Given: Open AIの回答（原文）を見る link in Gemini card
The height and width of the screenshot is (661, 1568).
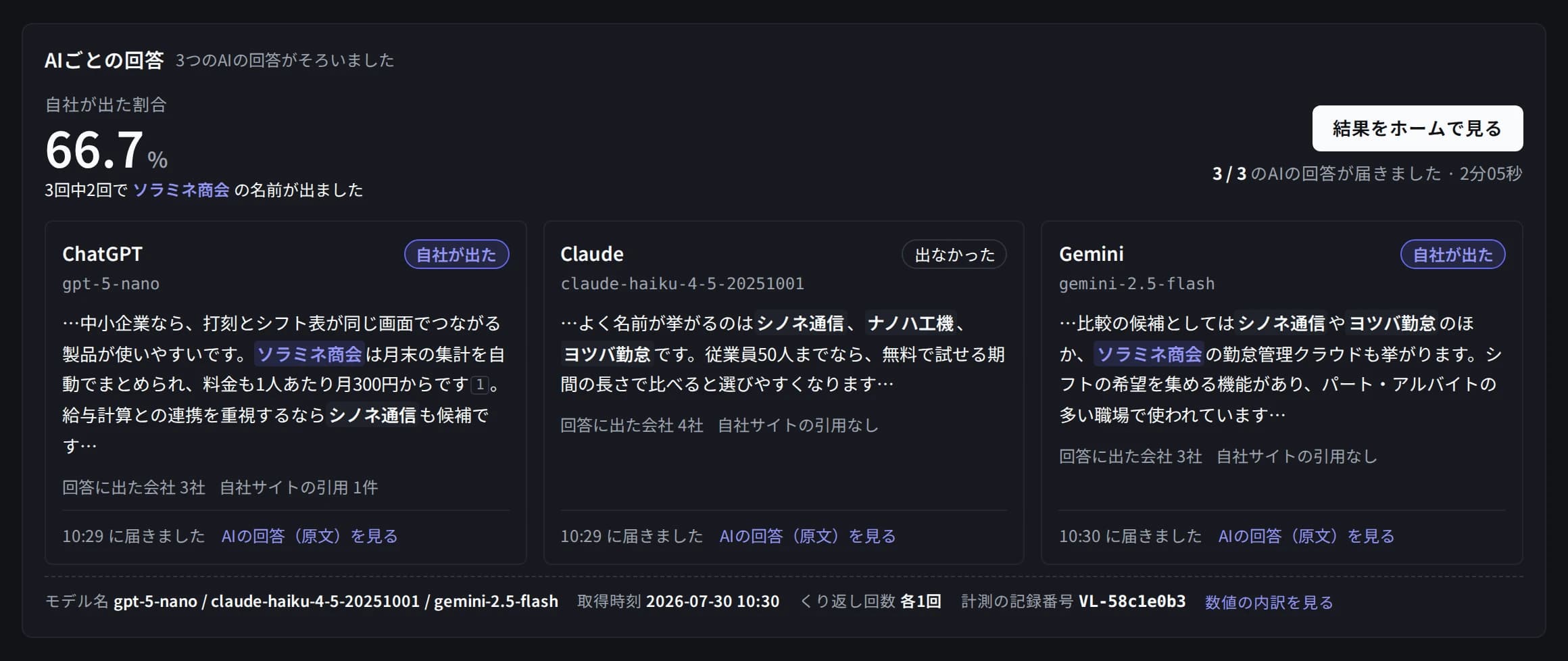Looking at the screenshot, I should 1306,536.
